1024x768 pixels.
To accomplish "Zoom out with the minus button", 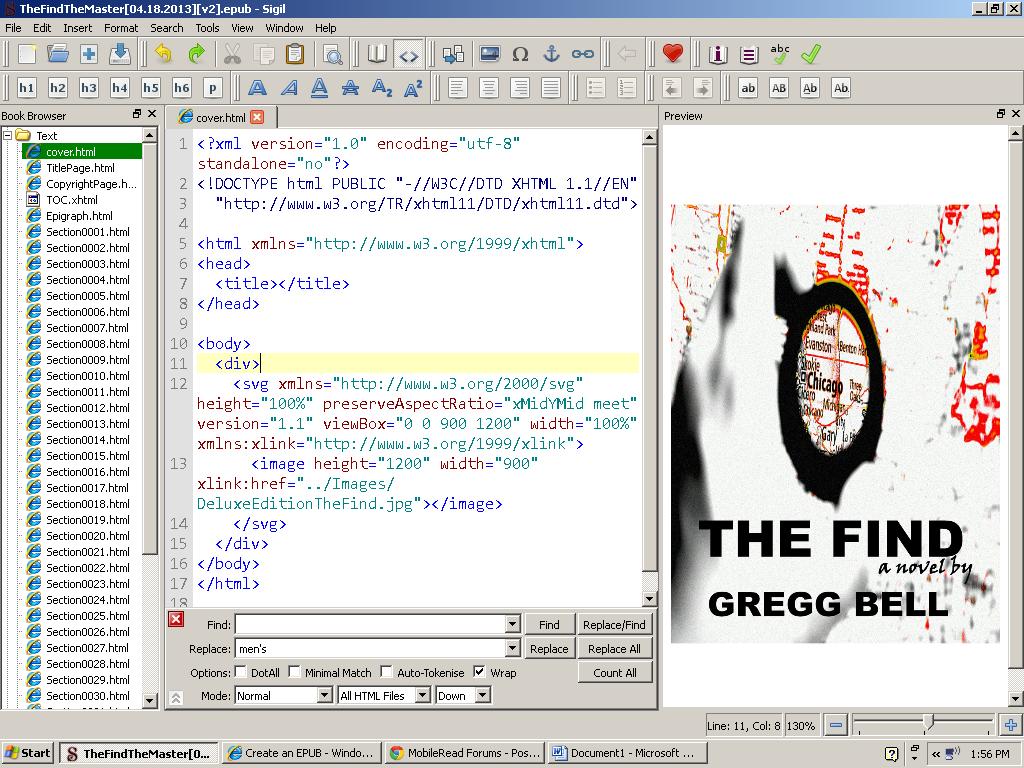I will (835, 724).
